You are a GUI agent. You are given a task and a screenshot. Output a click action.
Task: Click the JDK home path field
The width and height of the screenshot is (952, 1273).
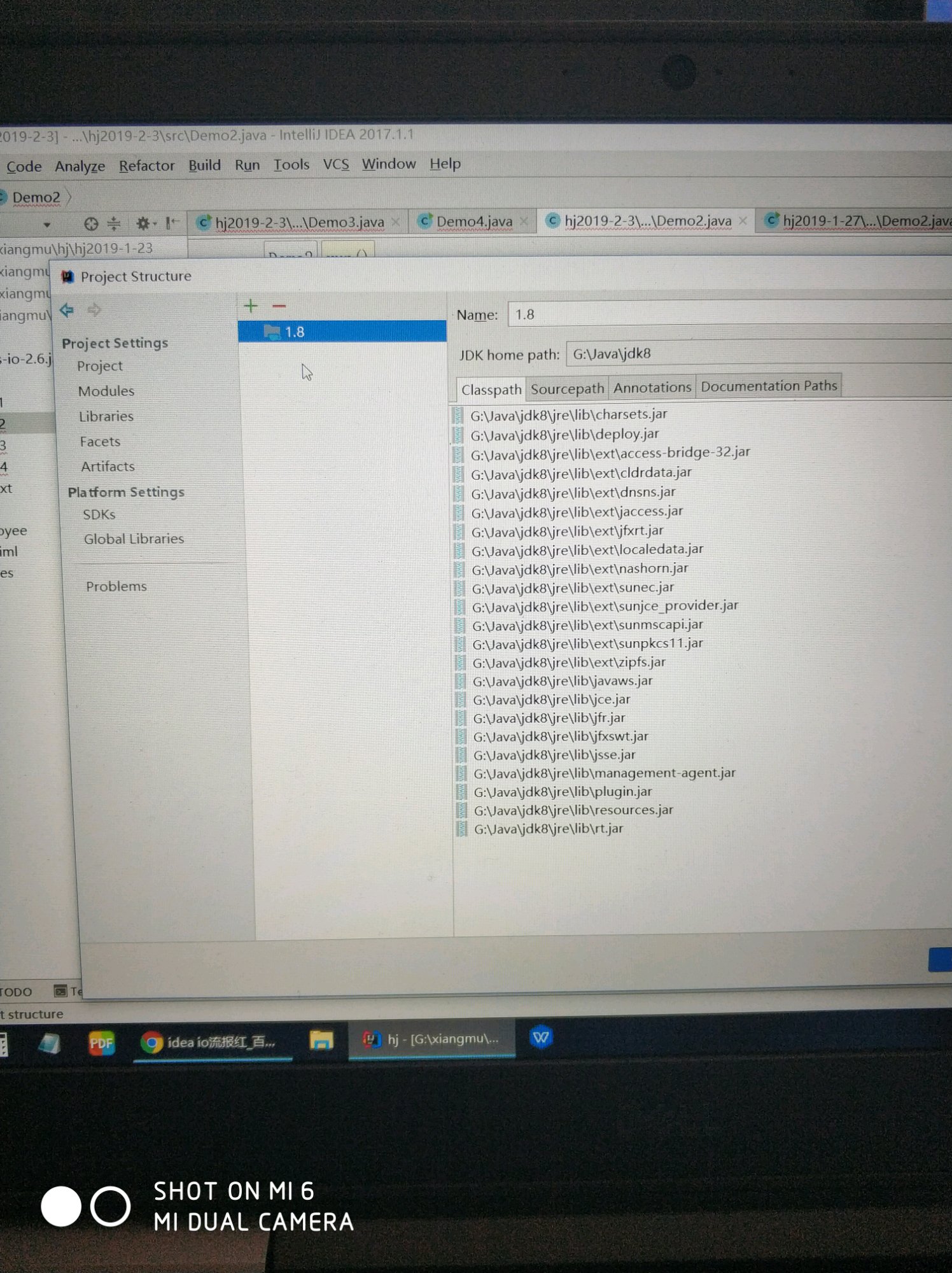[x=759, y=353]
